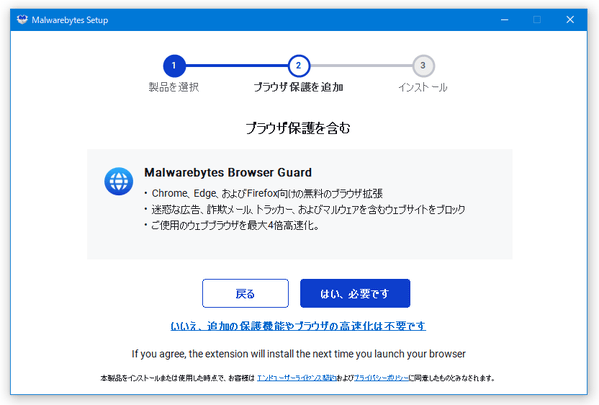This screenshot has width=599, height=405.
Task: Click the 迷惑な広告 bullet line
Action: [305, 209]
